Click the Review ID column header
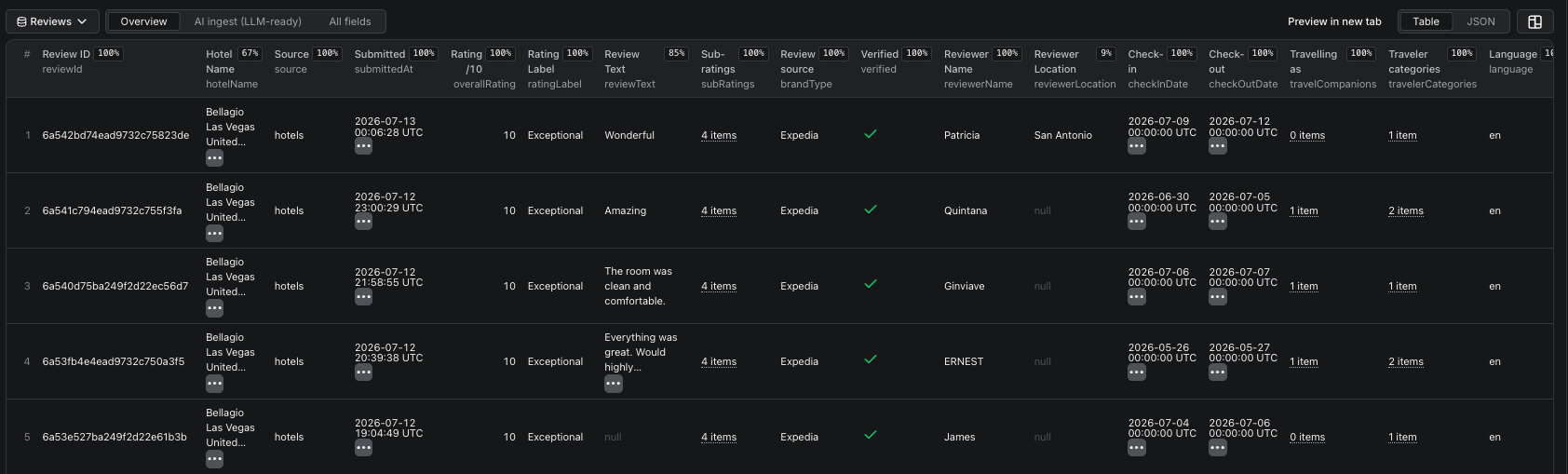This screenshot has width=1568, height=474. (x=82, y=61)
